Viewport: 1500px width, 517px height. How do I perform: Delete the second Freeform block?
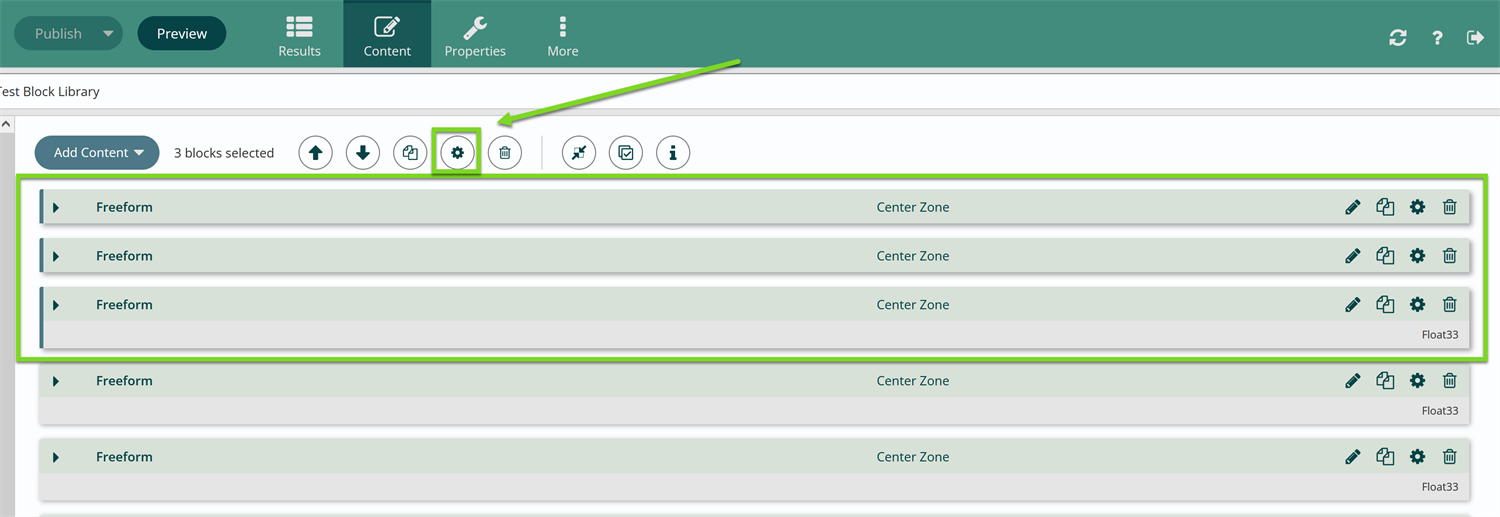point(1450,256)
